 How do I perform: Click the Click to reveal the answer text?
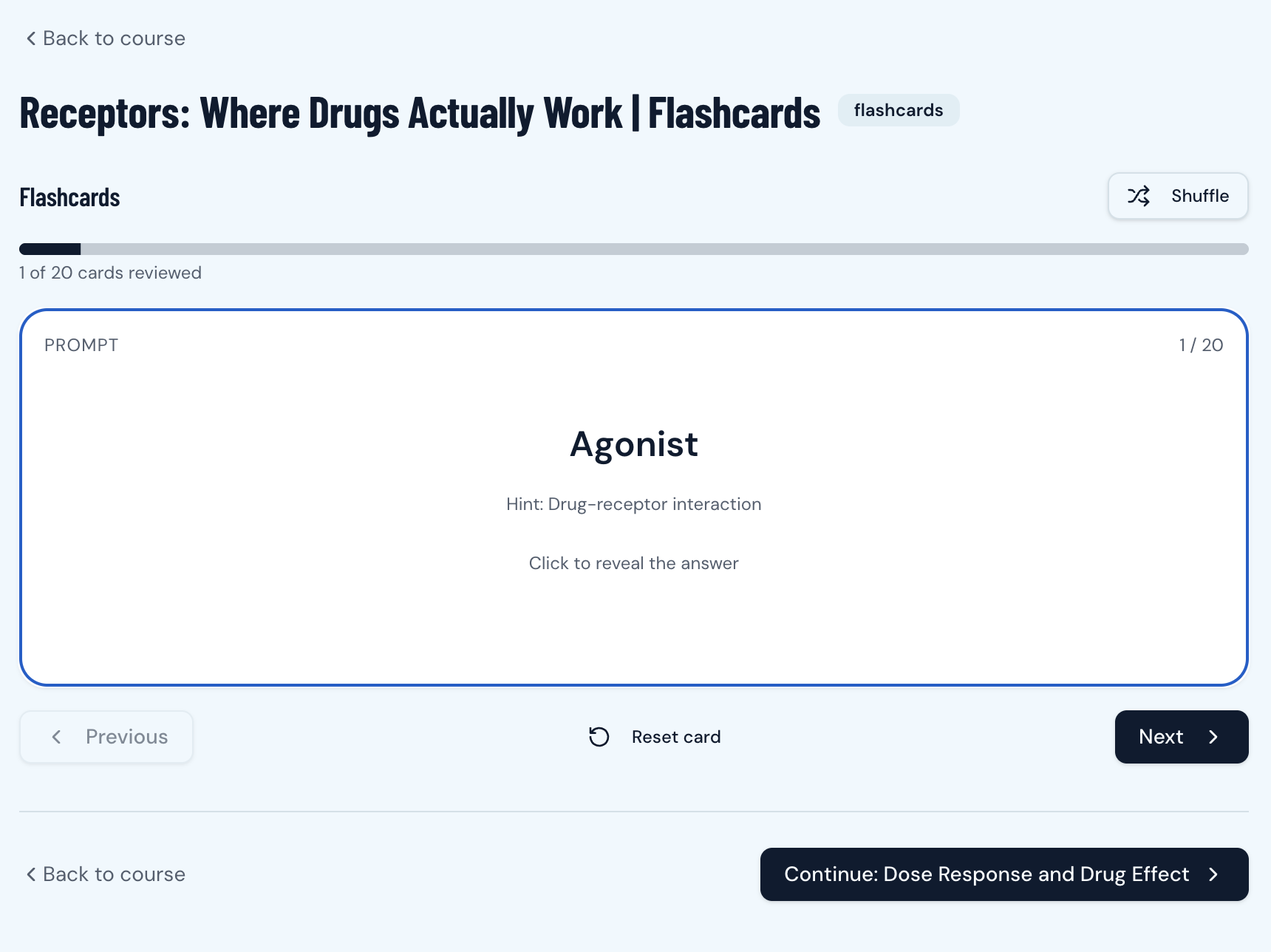[x=634, y=563]
